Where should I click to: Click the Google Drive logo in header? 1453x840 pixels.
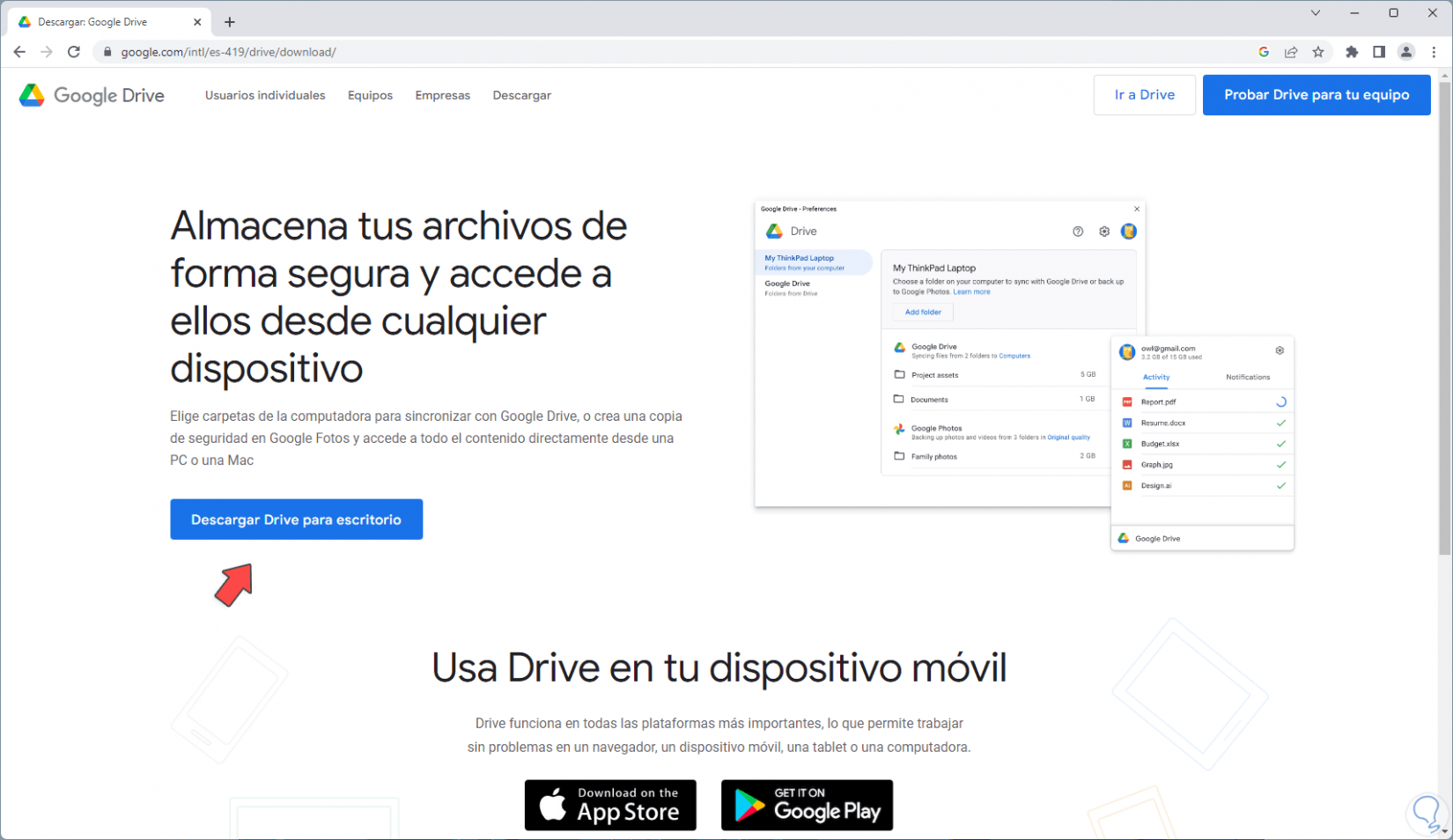tap(92, 95)
